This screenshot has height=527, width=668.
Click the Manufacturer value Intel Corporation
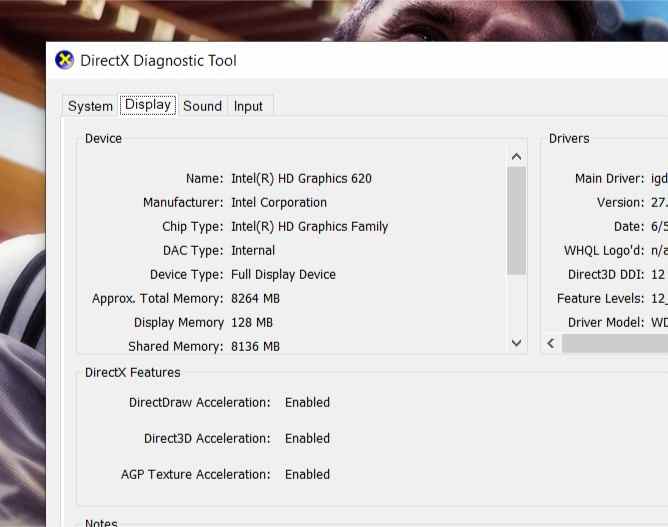pos(279,202)
